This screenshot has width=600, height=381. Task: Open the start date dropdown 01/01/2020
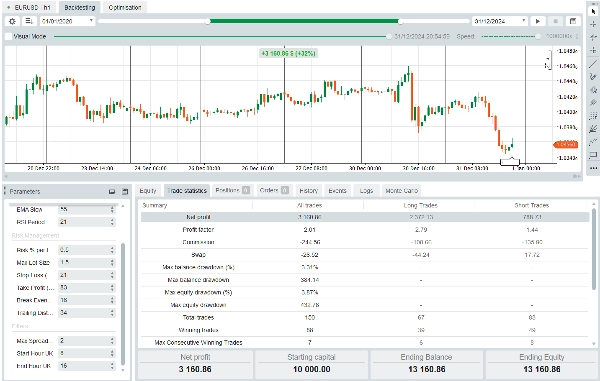67,21
